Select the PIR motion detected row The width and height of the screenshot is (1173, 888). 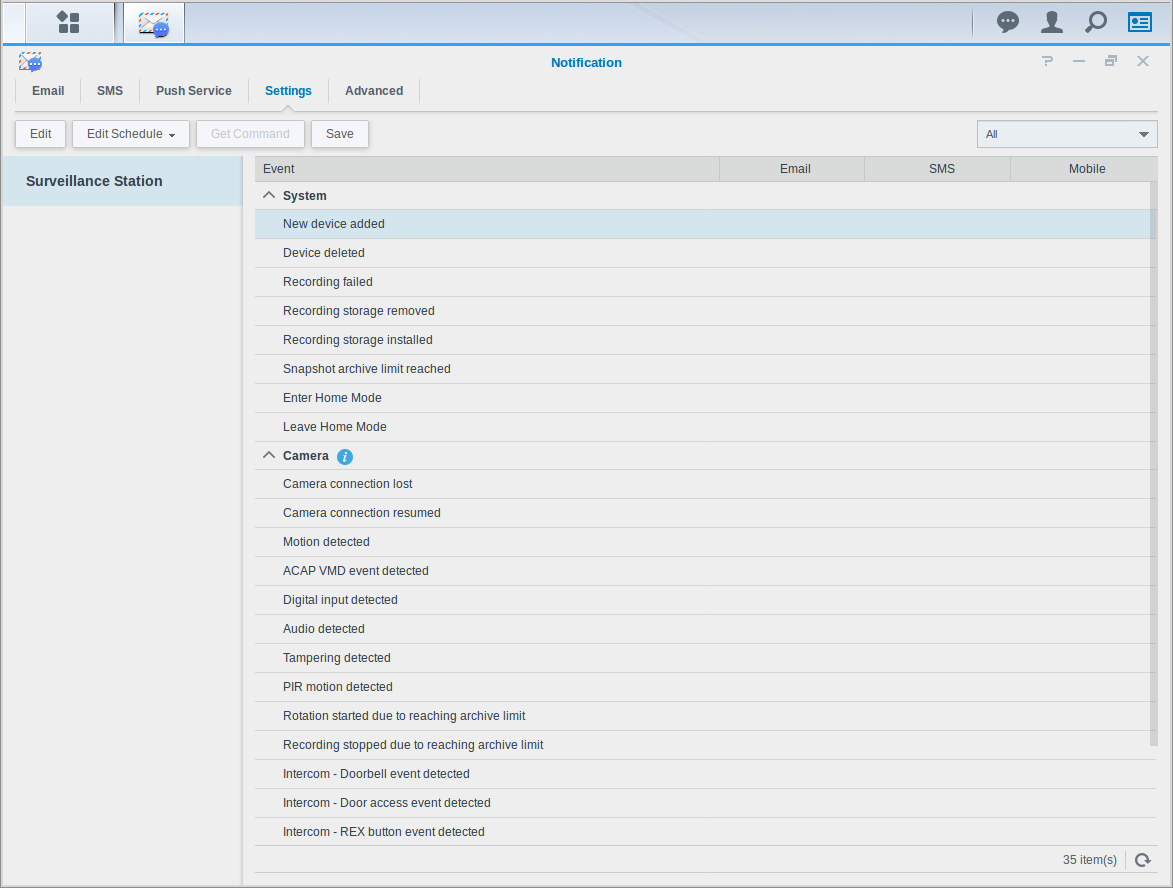[x=705, y=687]
